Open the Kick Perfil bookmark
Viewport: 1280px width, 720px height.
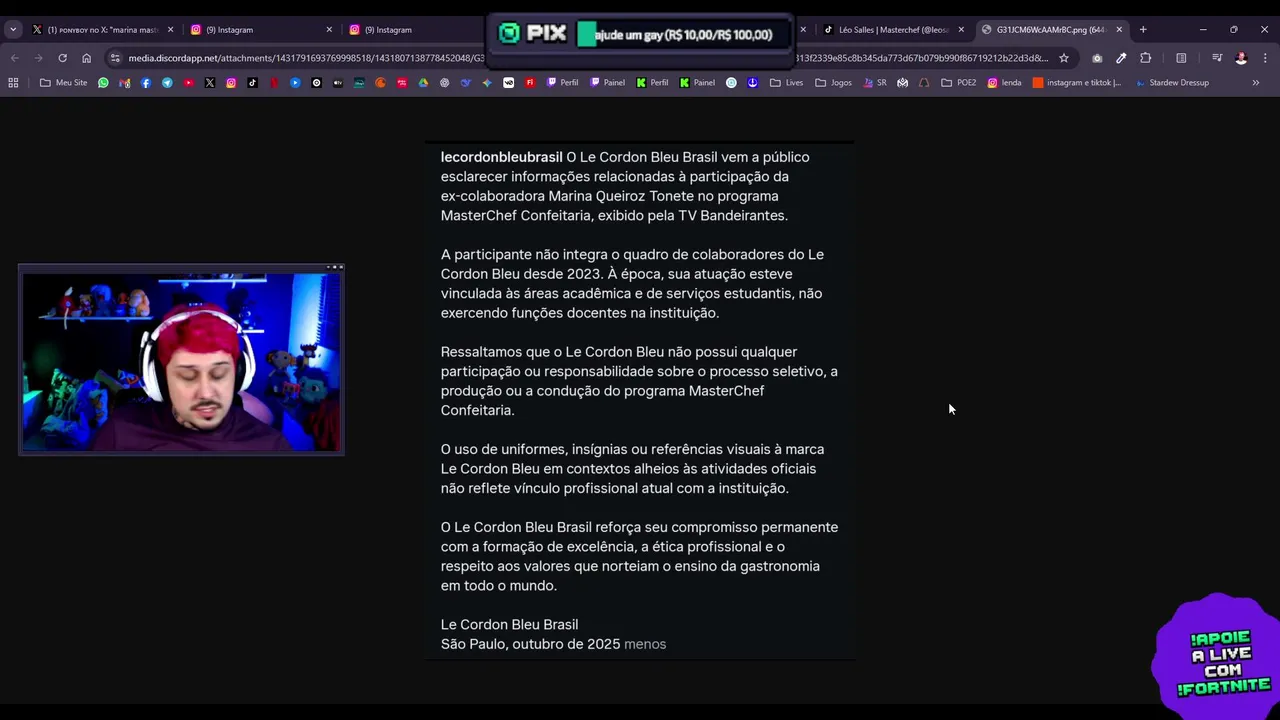653,83
